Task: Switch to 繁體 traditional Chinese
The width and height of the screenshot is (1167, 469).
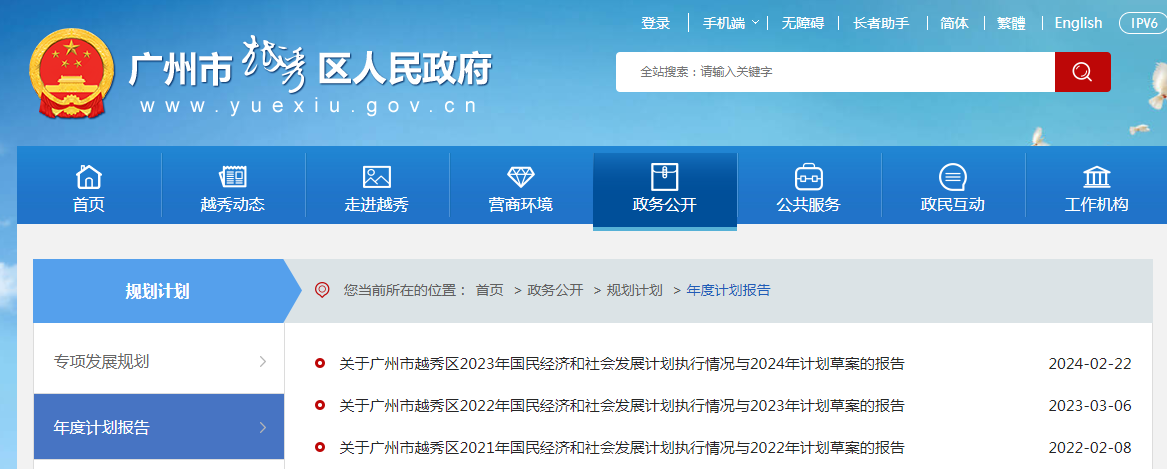Action: click(1011, 23)
